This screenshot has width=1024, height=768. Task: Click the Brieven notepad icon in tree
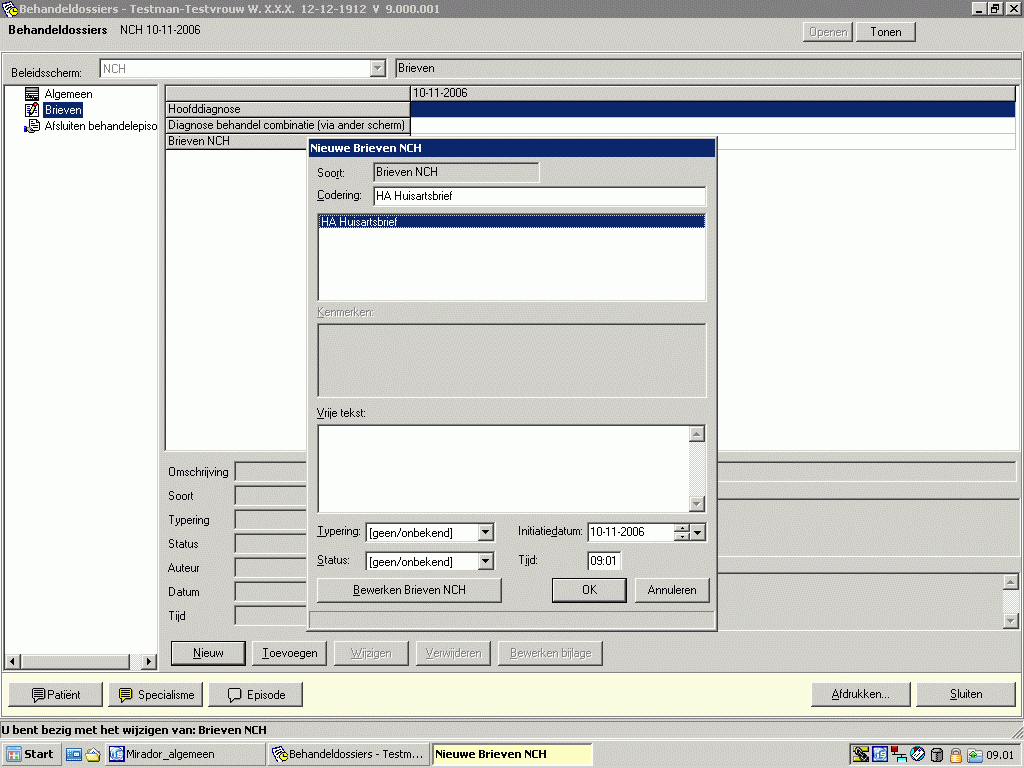click(x=32, y=110)
